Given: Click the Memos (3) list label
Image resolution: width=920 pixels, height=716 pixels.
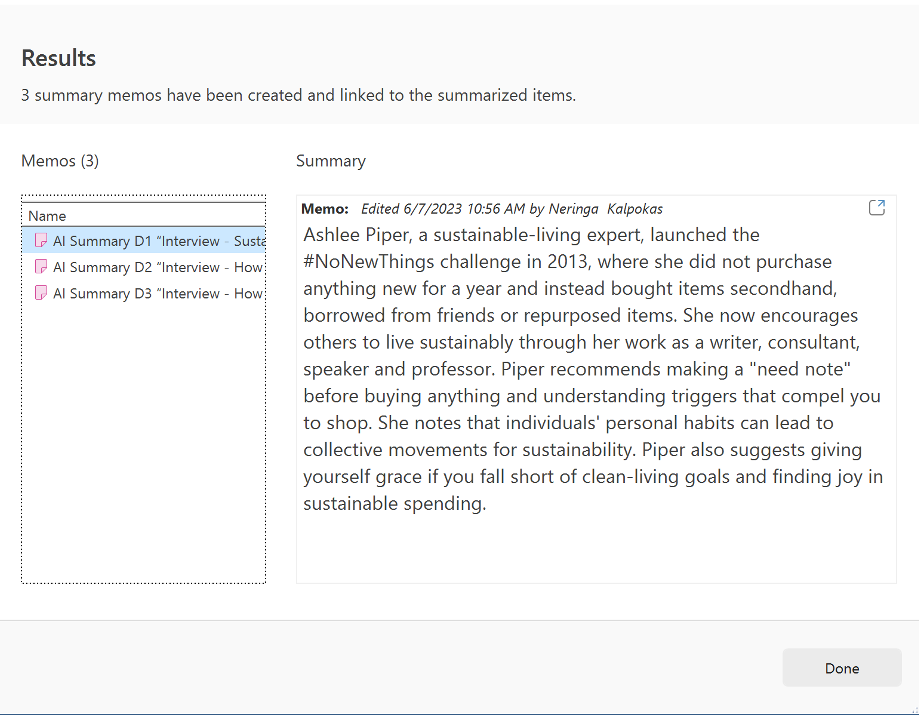Looking at the screenshot, I should point(60,160).
